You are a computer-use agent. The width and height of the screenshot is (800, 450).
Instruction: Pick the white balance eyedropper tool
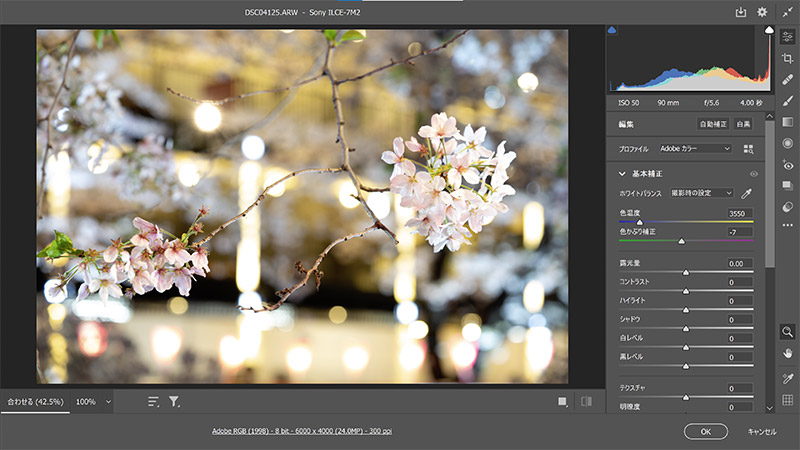746,192
